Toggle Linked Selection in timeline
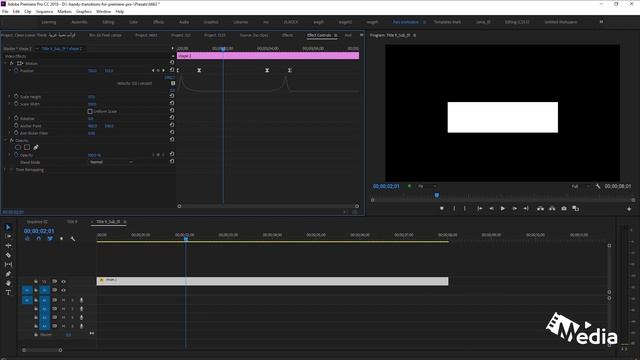The height and width of the screenshot is (360, 640). pyautogui.click(x=50, y=239)
